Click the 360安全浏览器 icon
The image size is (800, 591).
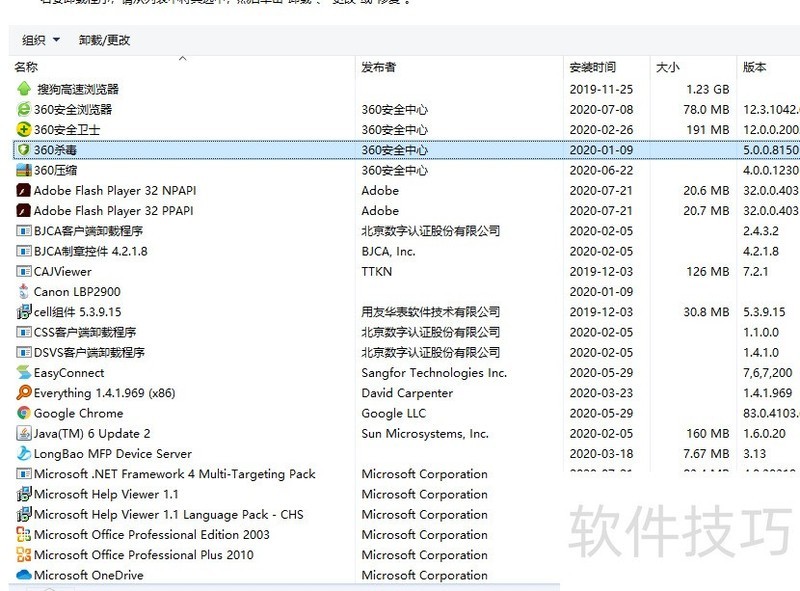[24, 109]
